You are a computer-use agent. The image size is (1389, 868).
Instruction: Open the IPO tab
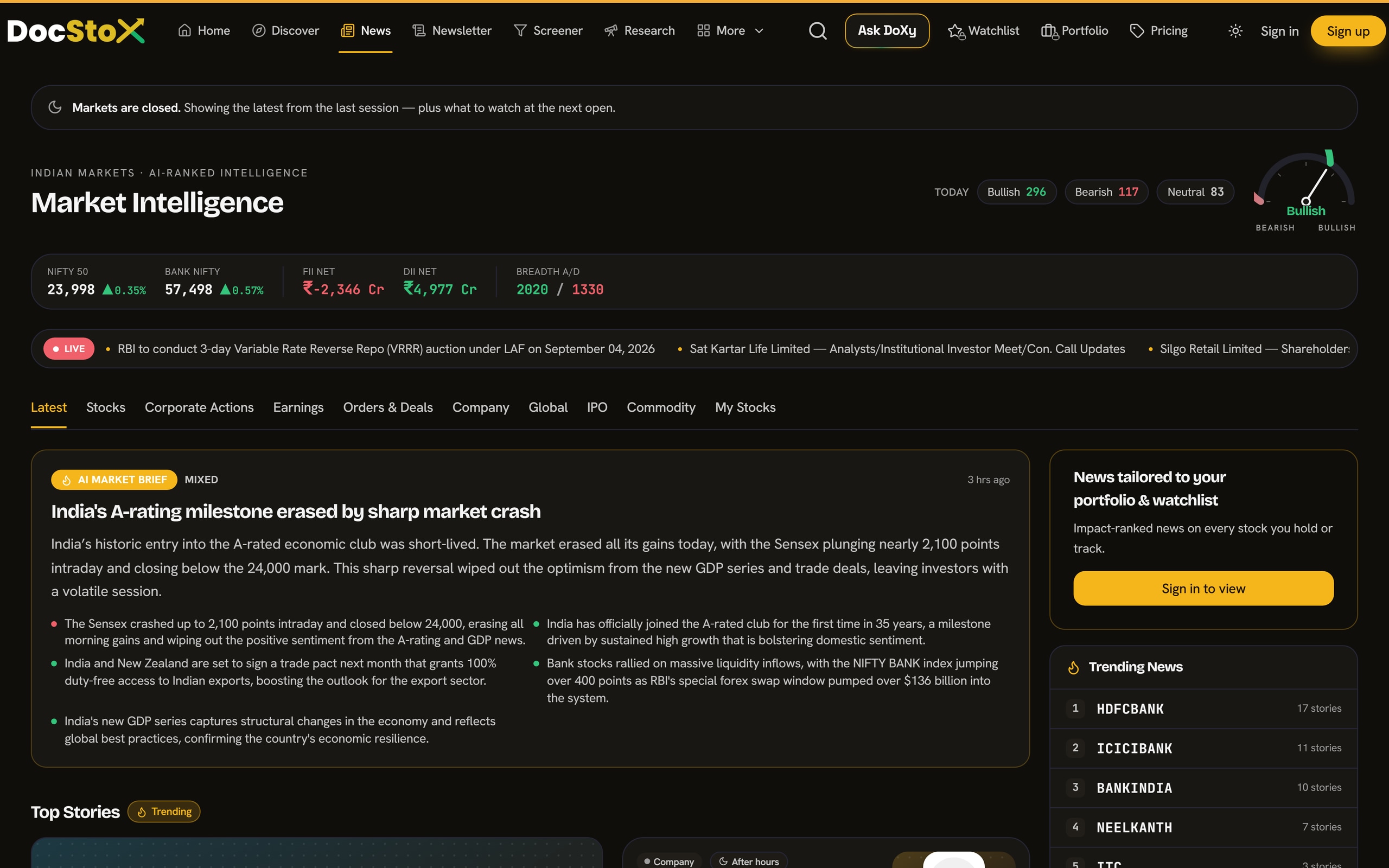(597, 407)
